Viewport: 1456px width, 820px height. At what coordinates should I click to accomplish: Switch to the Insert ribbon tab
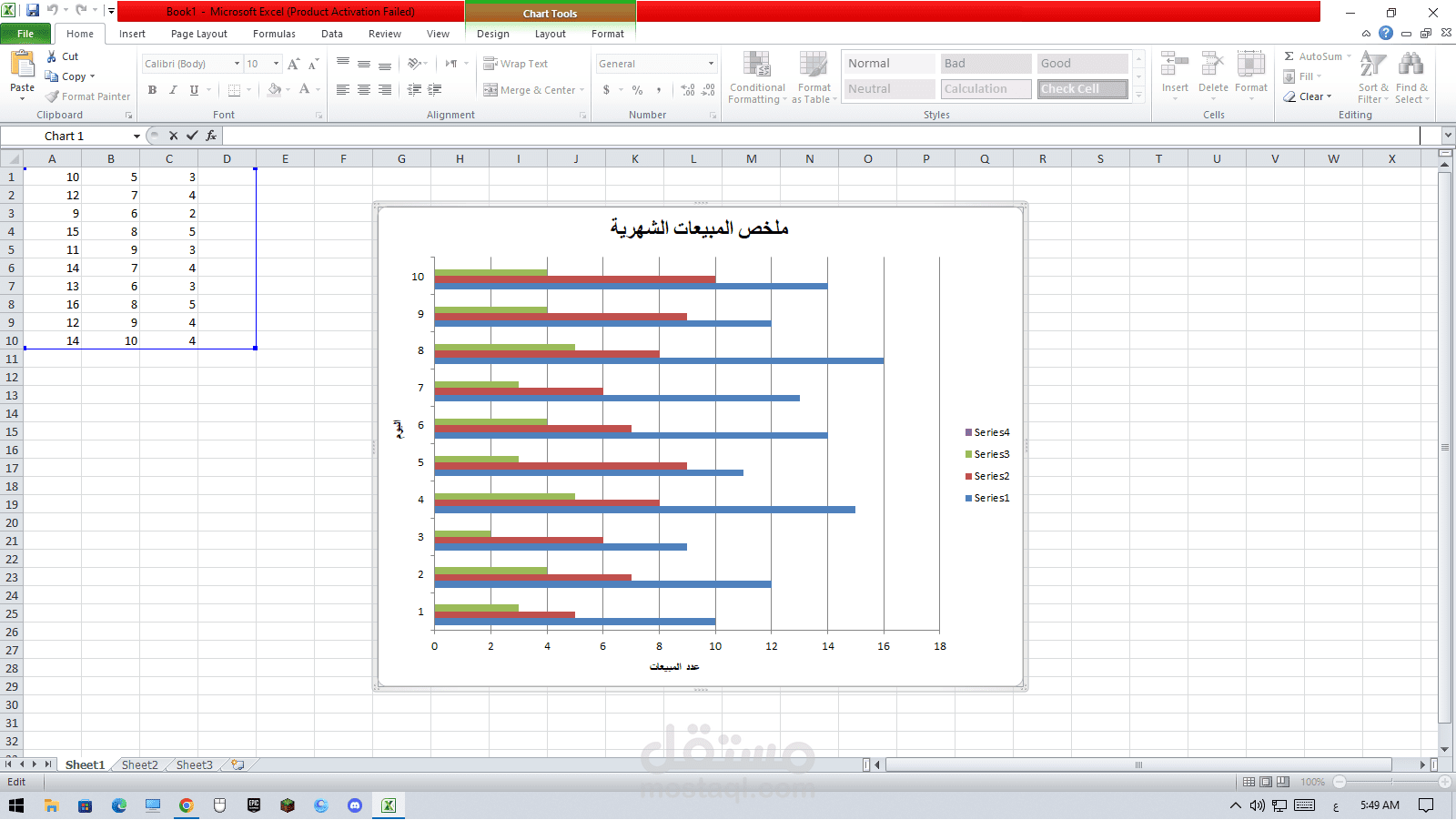click(132, 34)
